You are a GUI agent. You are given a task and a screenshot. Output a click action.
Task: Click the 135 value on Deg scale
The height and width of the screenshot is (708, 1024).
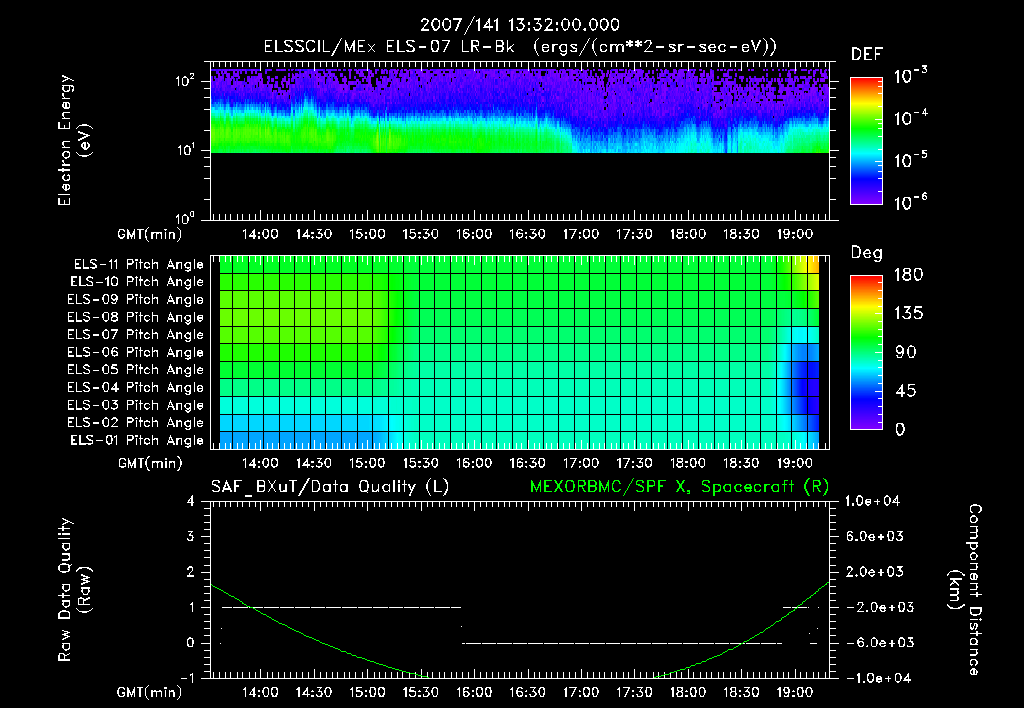tap(908, 314)
